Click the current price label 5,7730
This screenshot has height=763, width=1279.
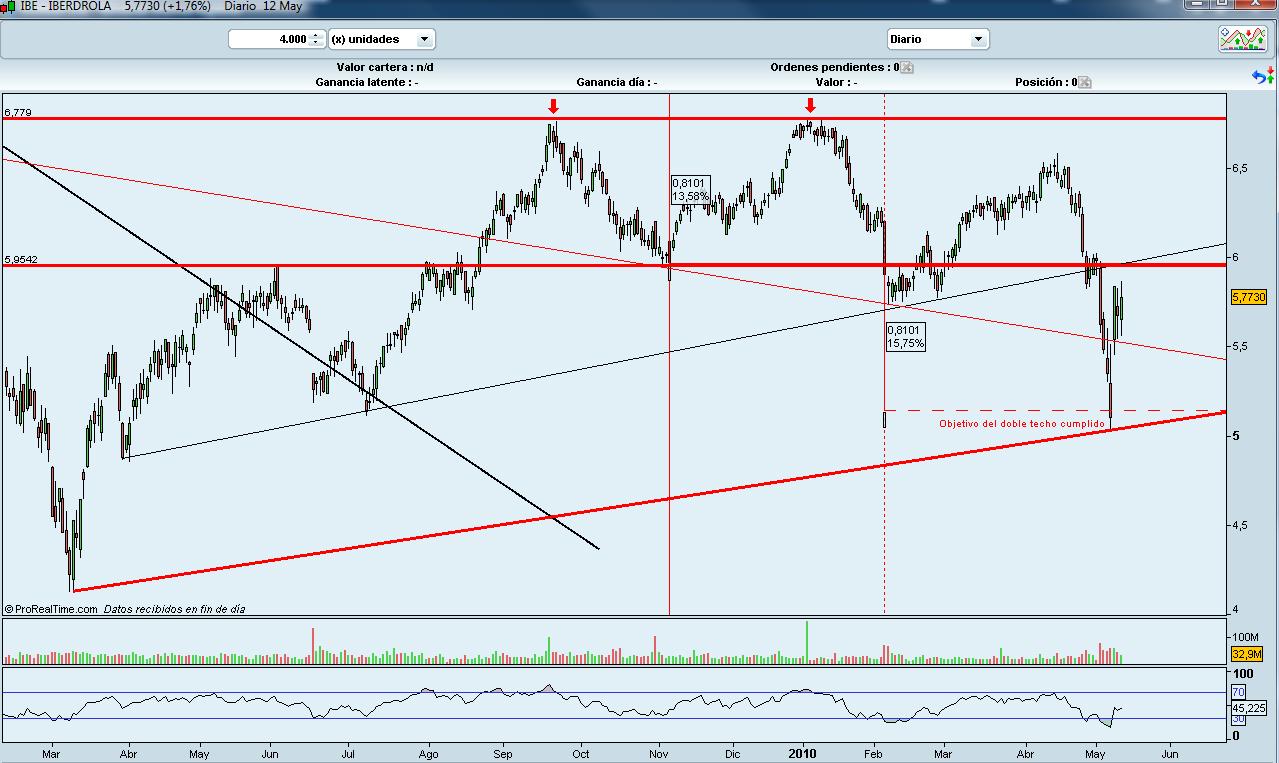click(x=1248, y=297)
